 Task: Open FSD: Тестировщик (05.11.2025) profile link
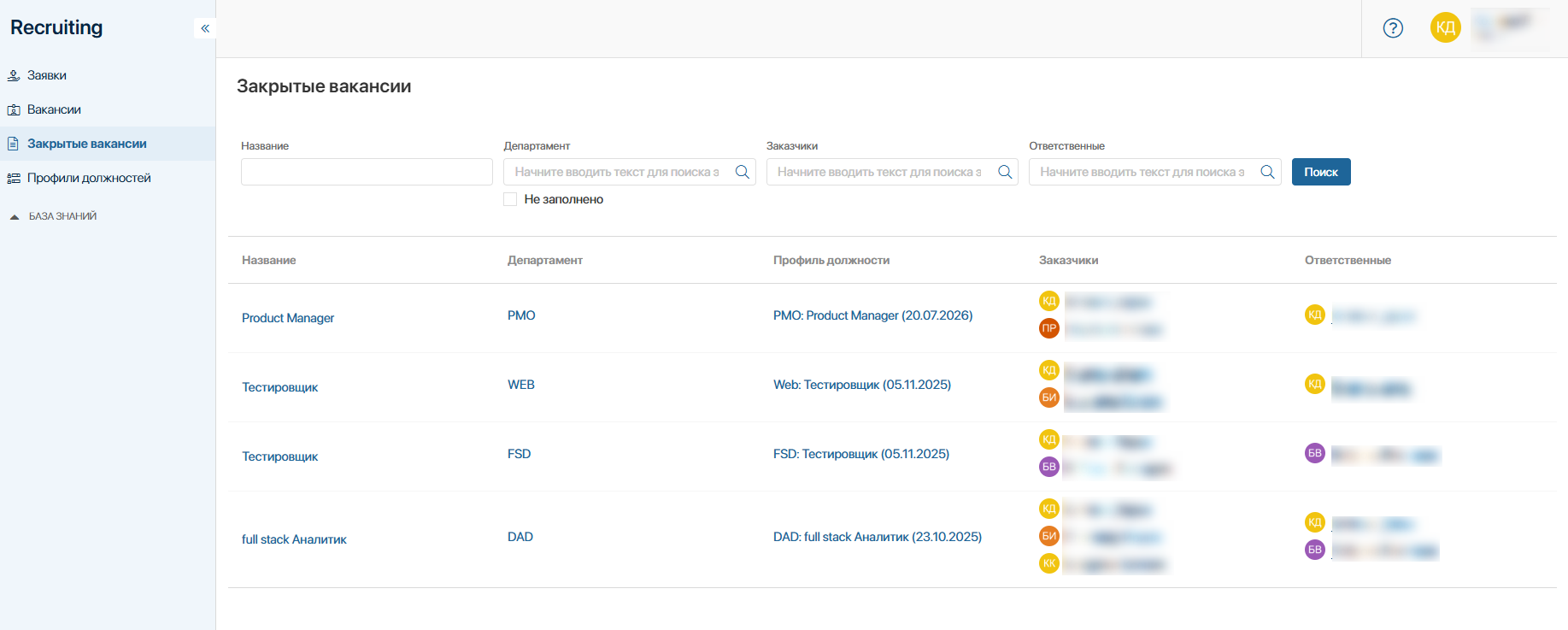861,454
